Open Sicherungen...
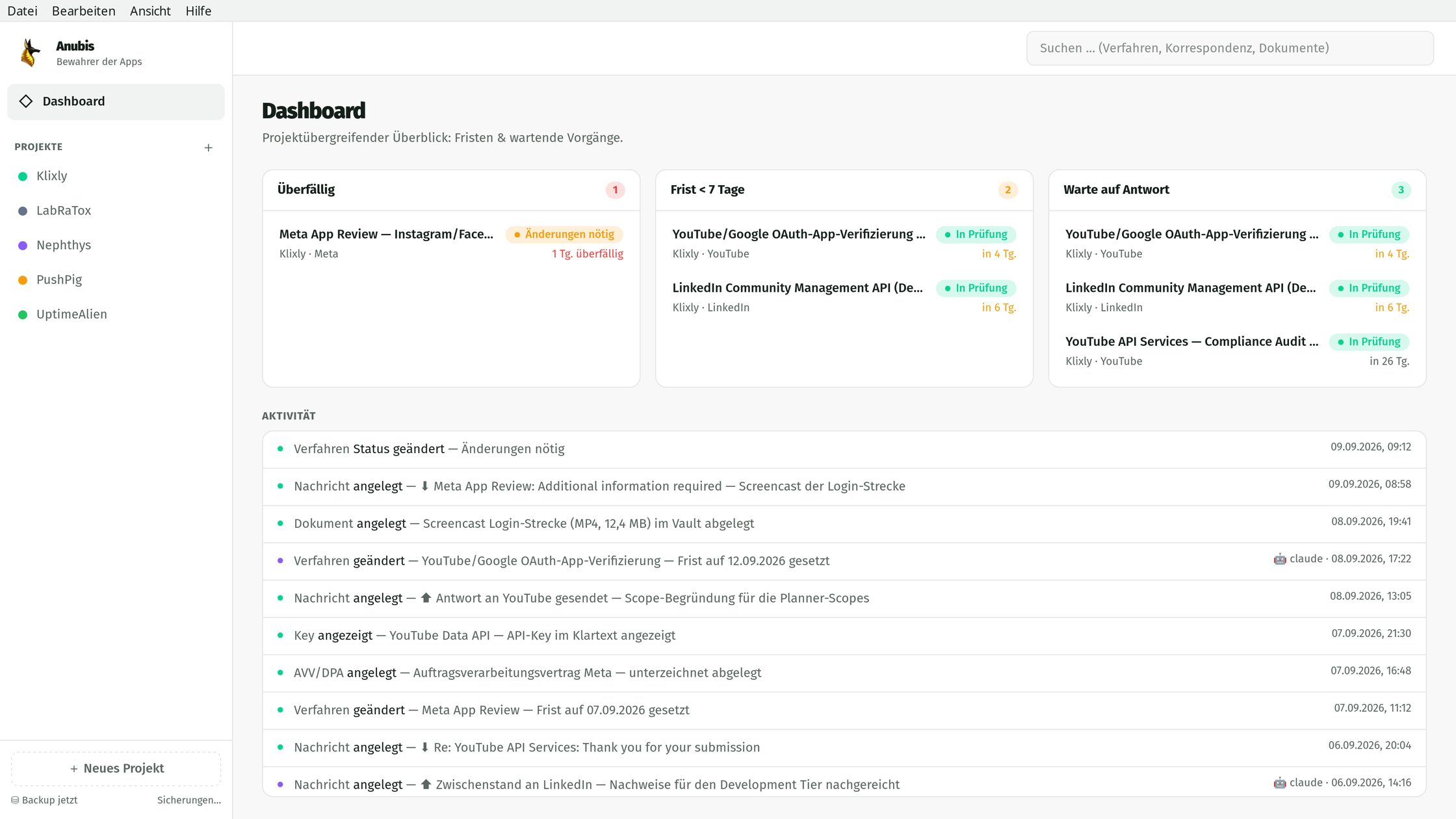Screen dimensions: 1456x819 [188, 800]
